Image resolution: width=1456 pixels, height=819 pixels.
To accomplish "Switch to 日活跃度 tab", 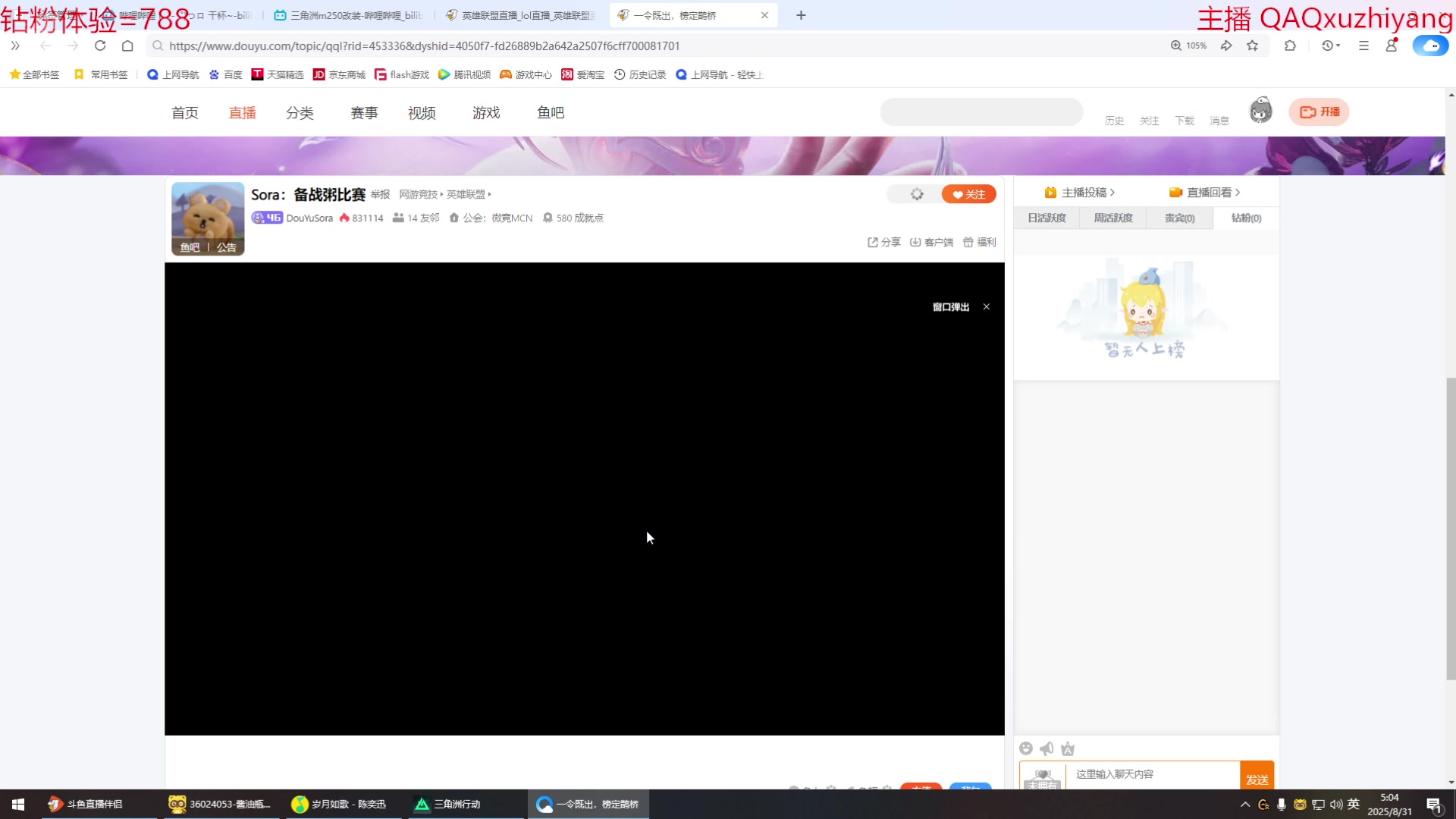I will tap(1046, 218).
